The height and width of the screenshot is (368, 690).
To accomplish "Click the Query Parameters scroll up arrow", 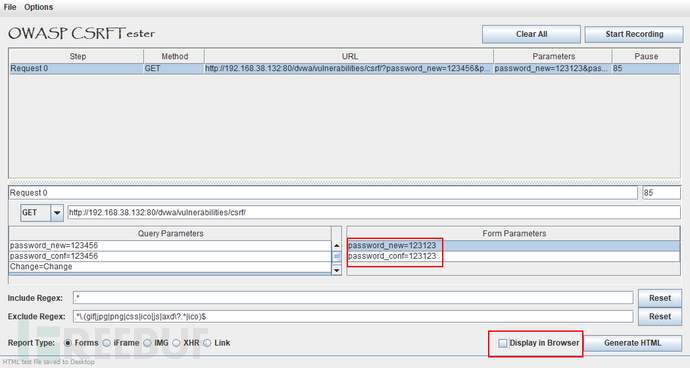I will [337, 246].
